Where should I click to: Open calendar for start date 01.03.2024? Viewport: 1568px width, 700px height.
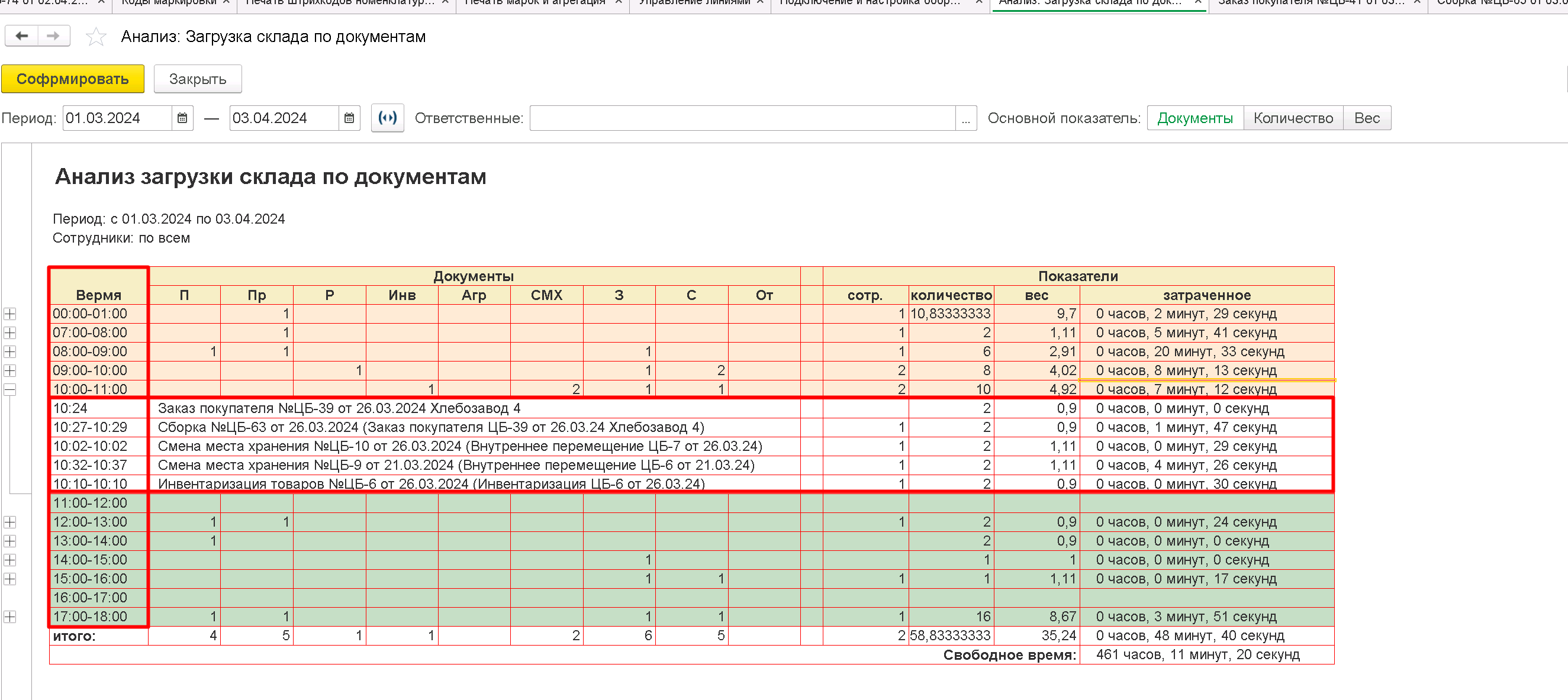[182, 118]
